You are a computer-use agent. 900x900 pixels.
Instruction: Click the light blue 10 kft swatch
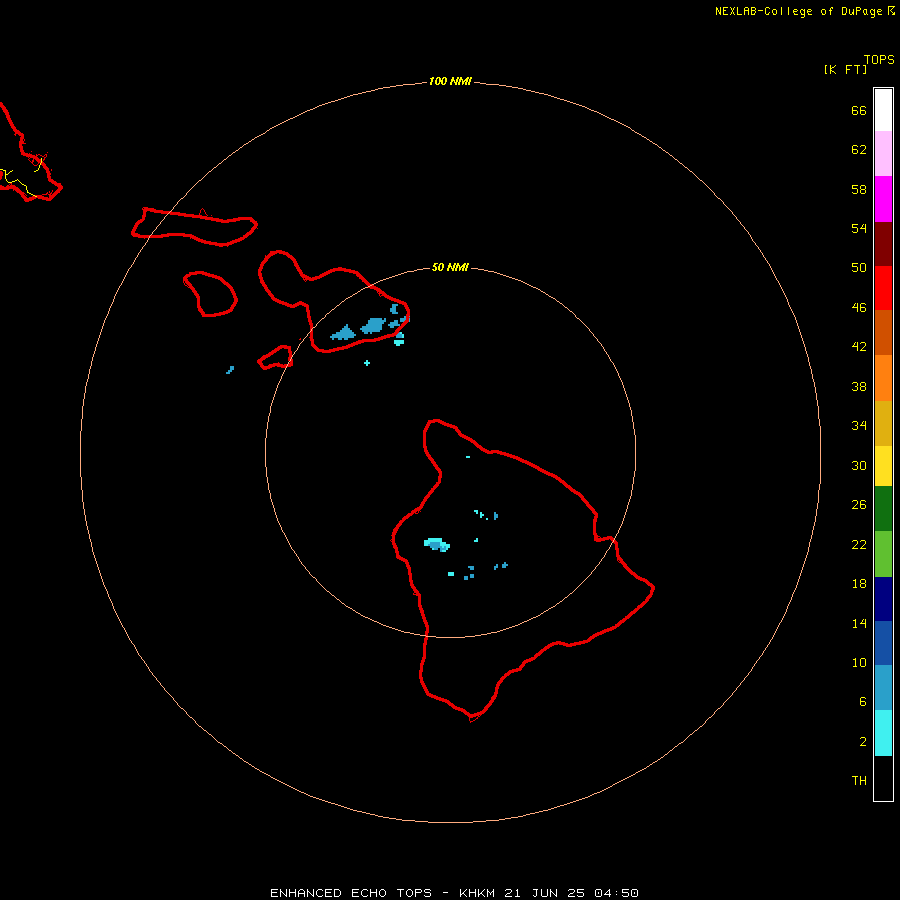pos(883,688)
